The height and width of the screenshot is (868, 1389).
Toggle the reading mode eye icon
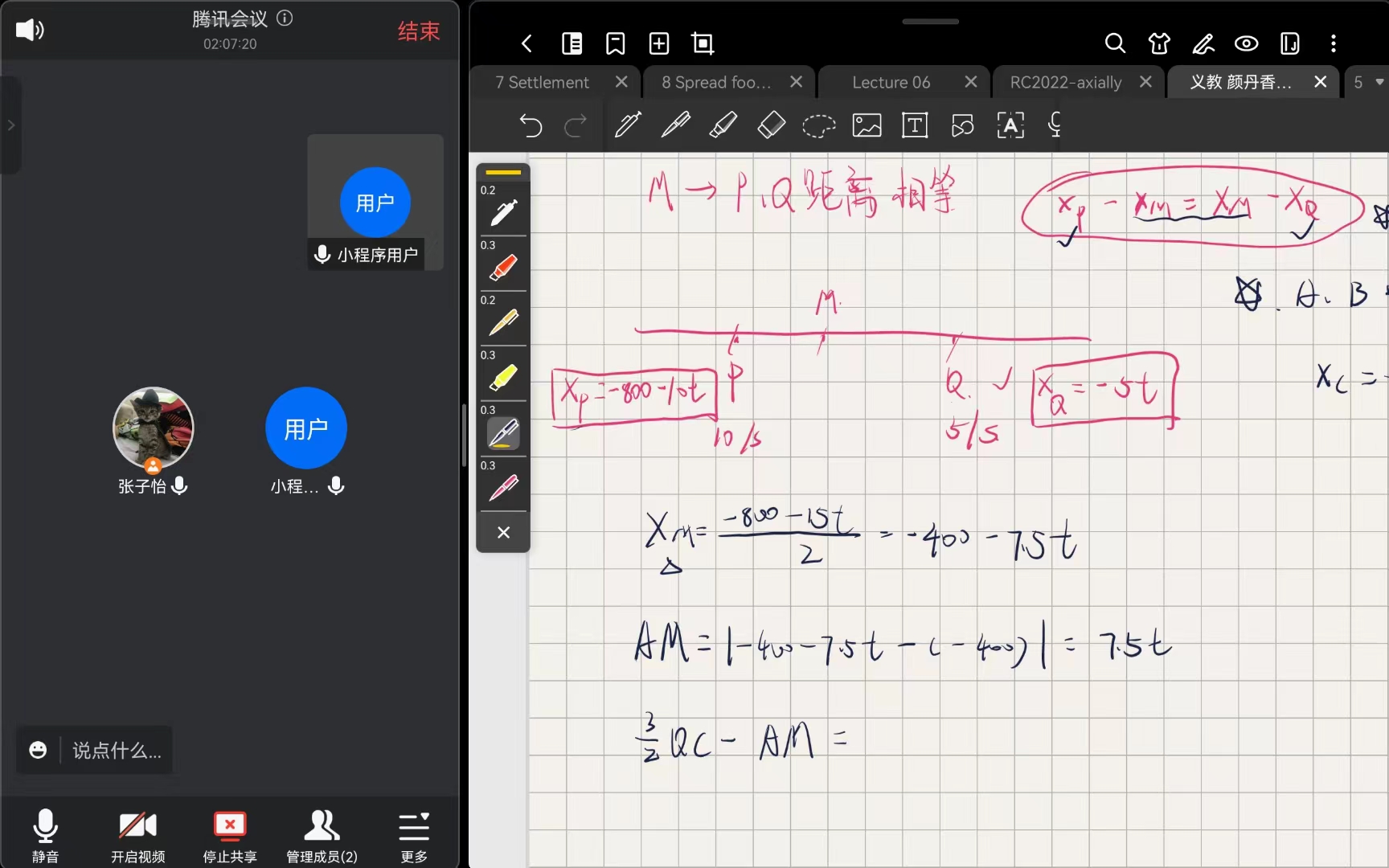1246,43
